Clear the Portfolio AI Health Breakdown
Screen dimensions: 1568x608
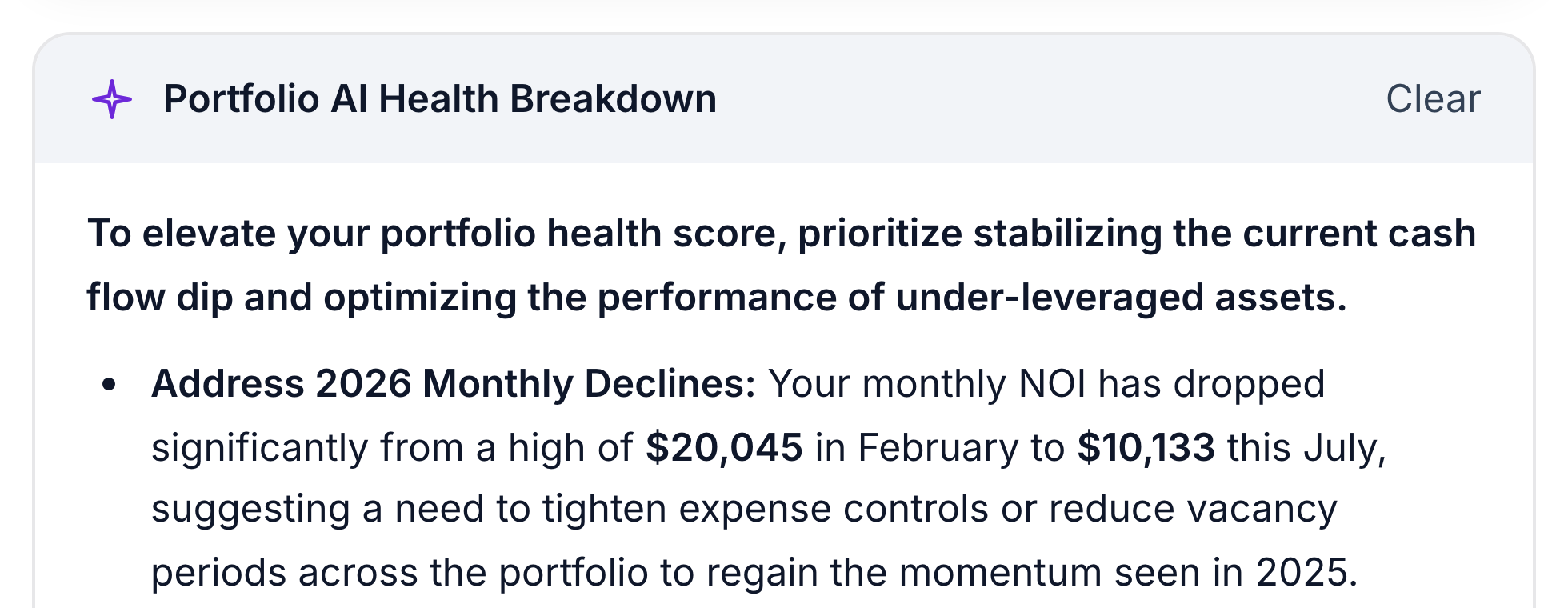tap(1433, 99)
